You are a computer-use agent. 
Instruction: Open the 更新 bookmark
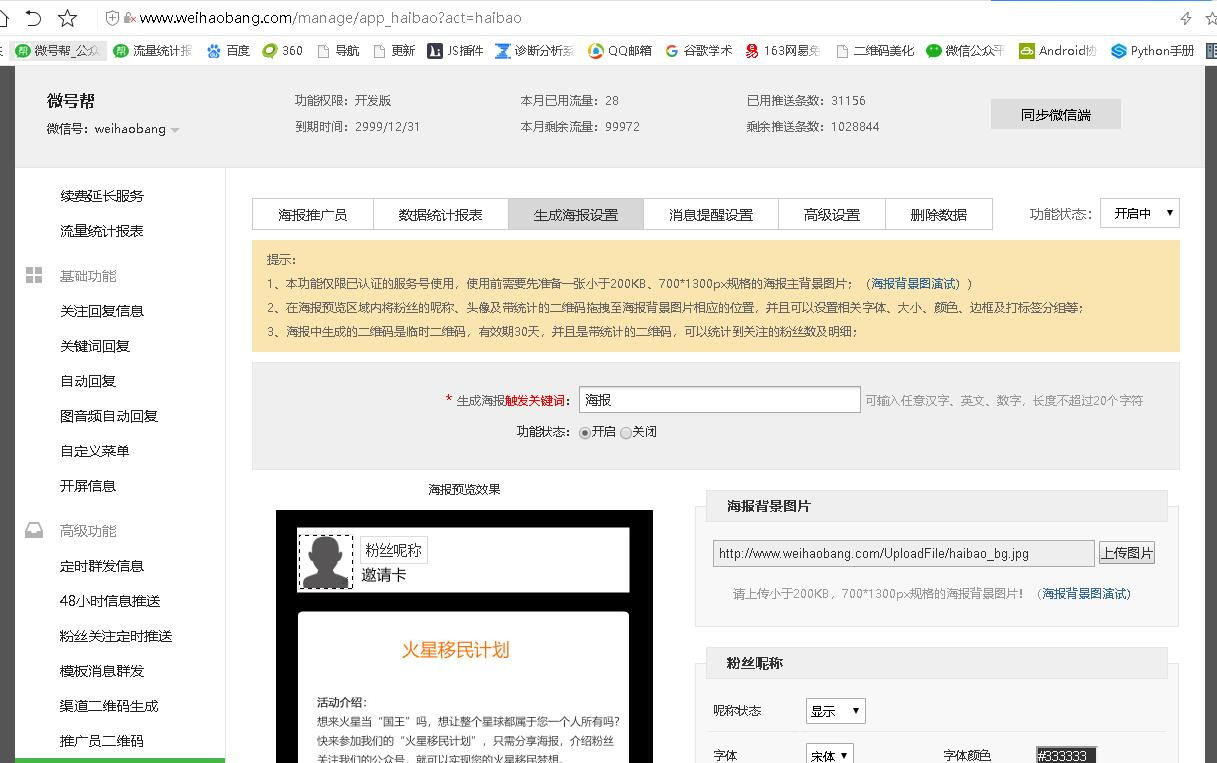[x=393, y=50]
